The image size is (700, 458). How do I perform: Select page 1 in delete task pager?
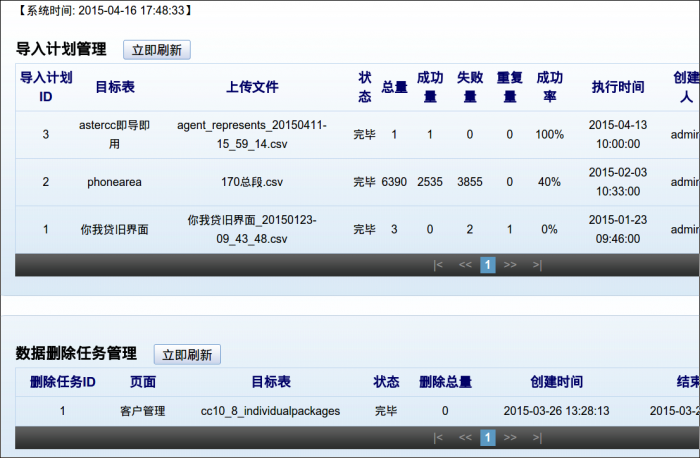coord(488,437)
